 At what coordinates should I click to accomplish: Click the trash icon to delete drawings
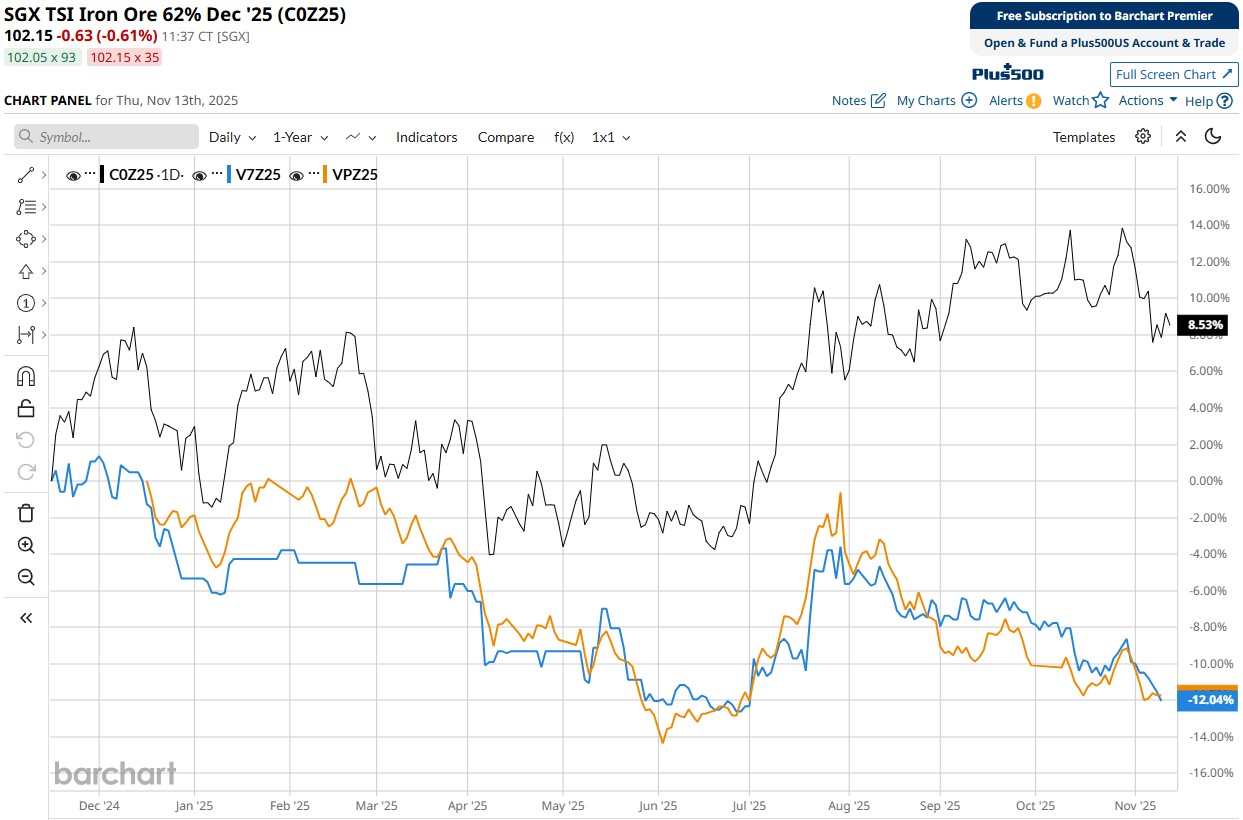tap(26, 513)
